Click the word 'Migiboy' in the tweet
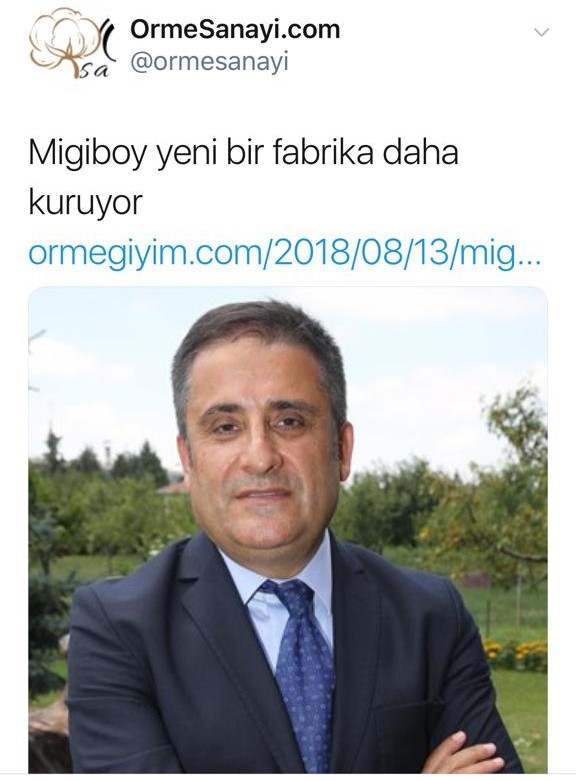This screenshot has width=576, height=781. point(88,153)
